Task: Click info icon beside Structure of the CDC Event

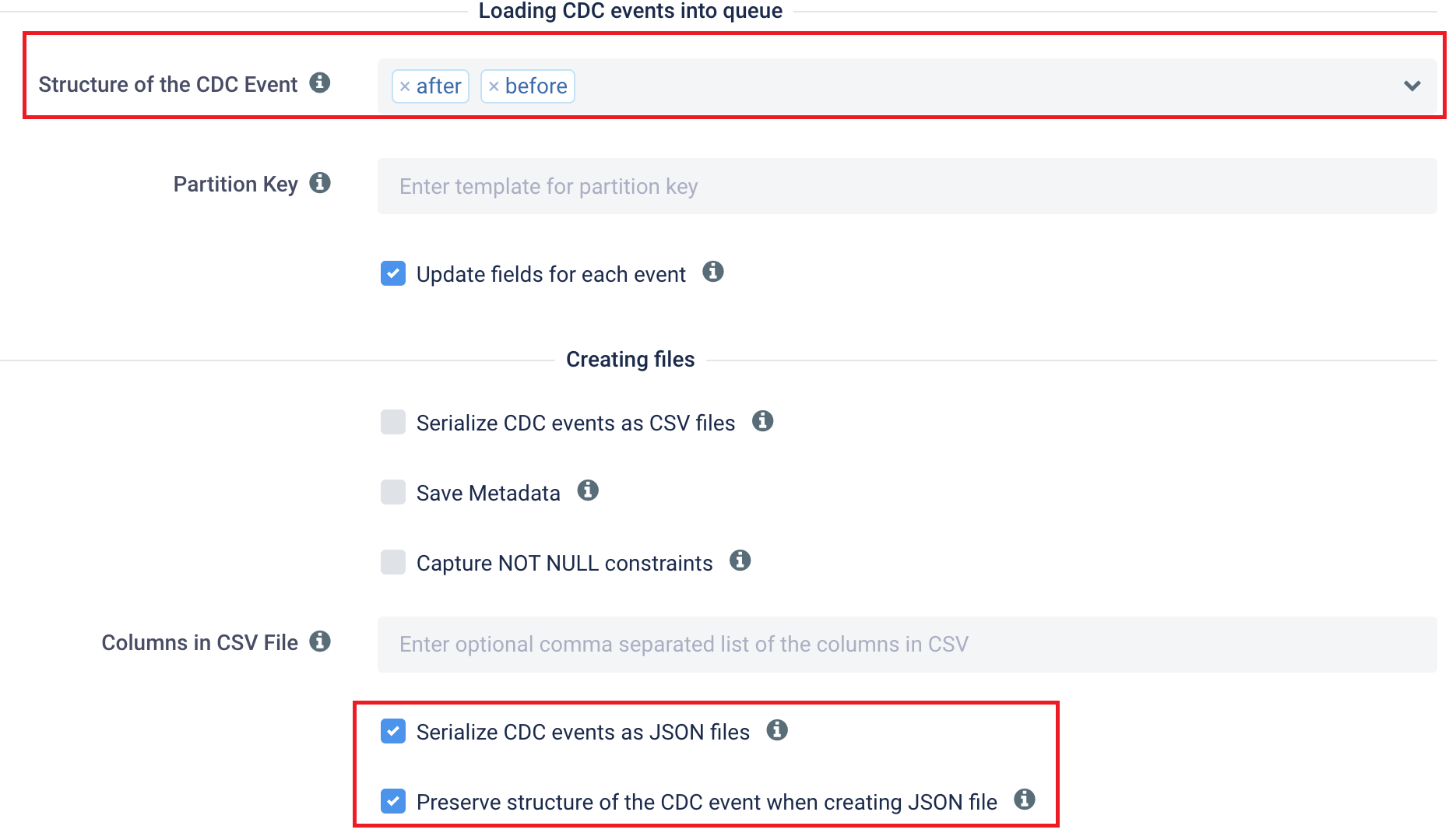Action: pos(320,83)
